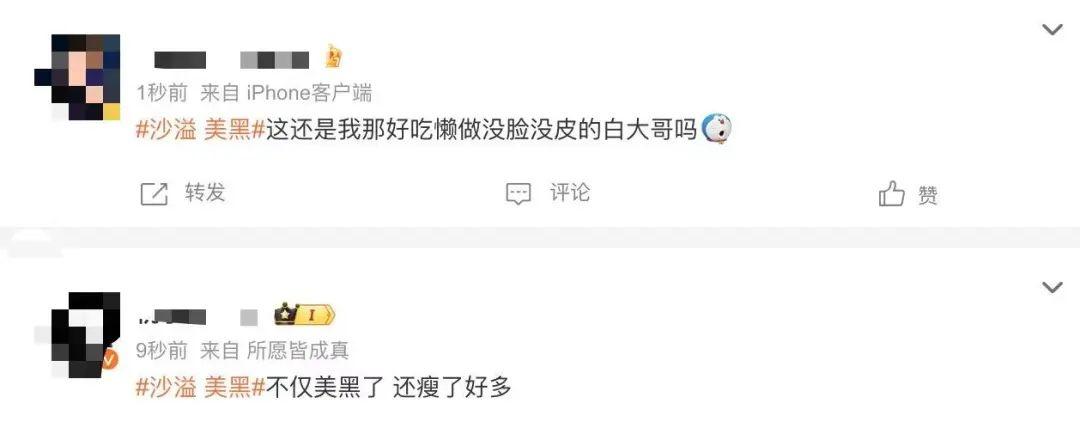Viewport: 1080px width, 428px height.
Task: Like the first post with thumbs-up icon
Action: pos(891,194)
